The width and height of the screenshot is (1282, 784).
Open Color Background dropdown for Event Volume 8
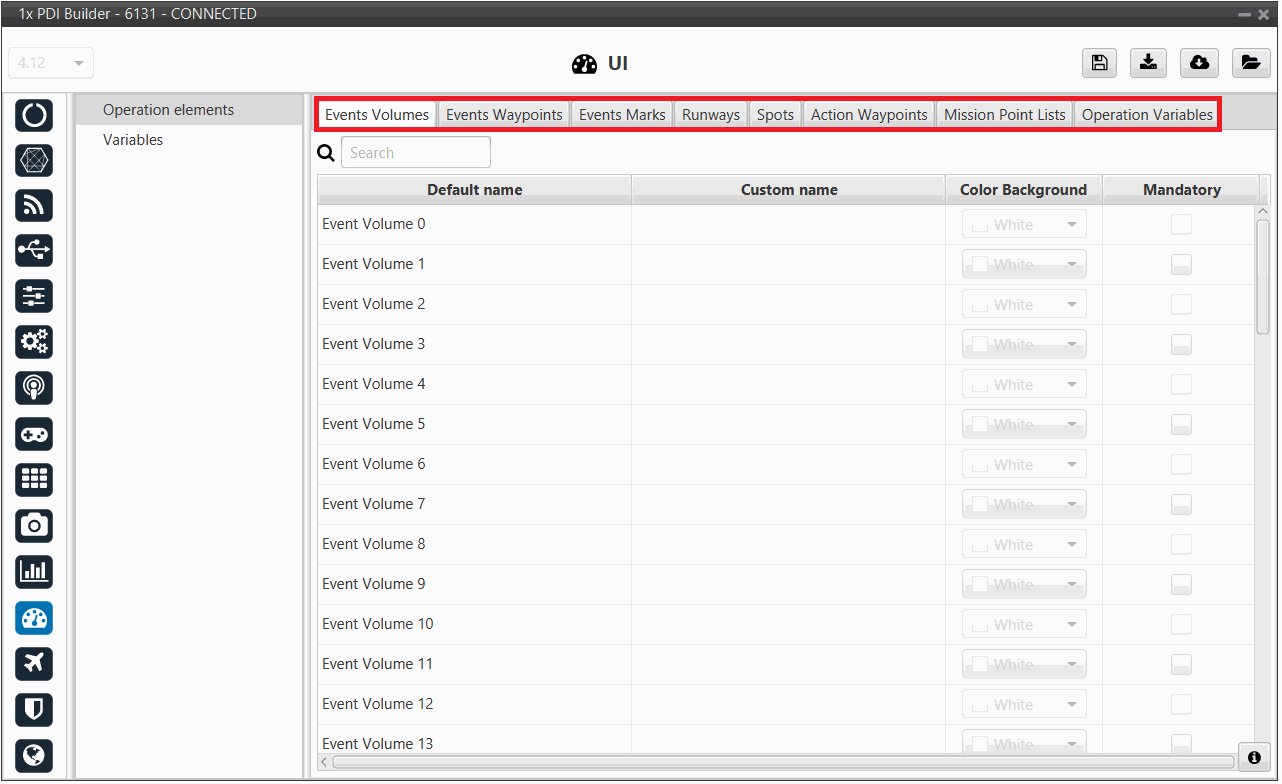(x=1024, y=545)
